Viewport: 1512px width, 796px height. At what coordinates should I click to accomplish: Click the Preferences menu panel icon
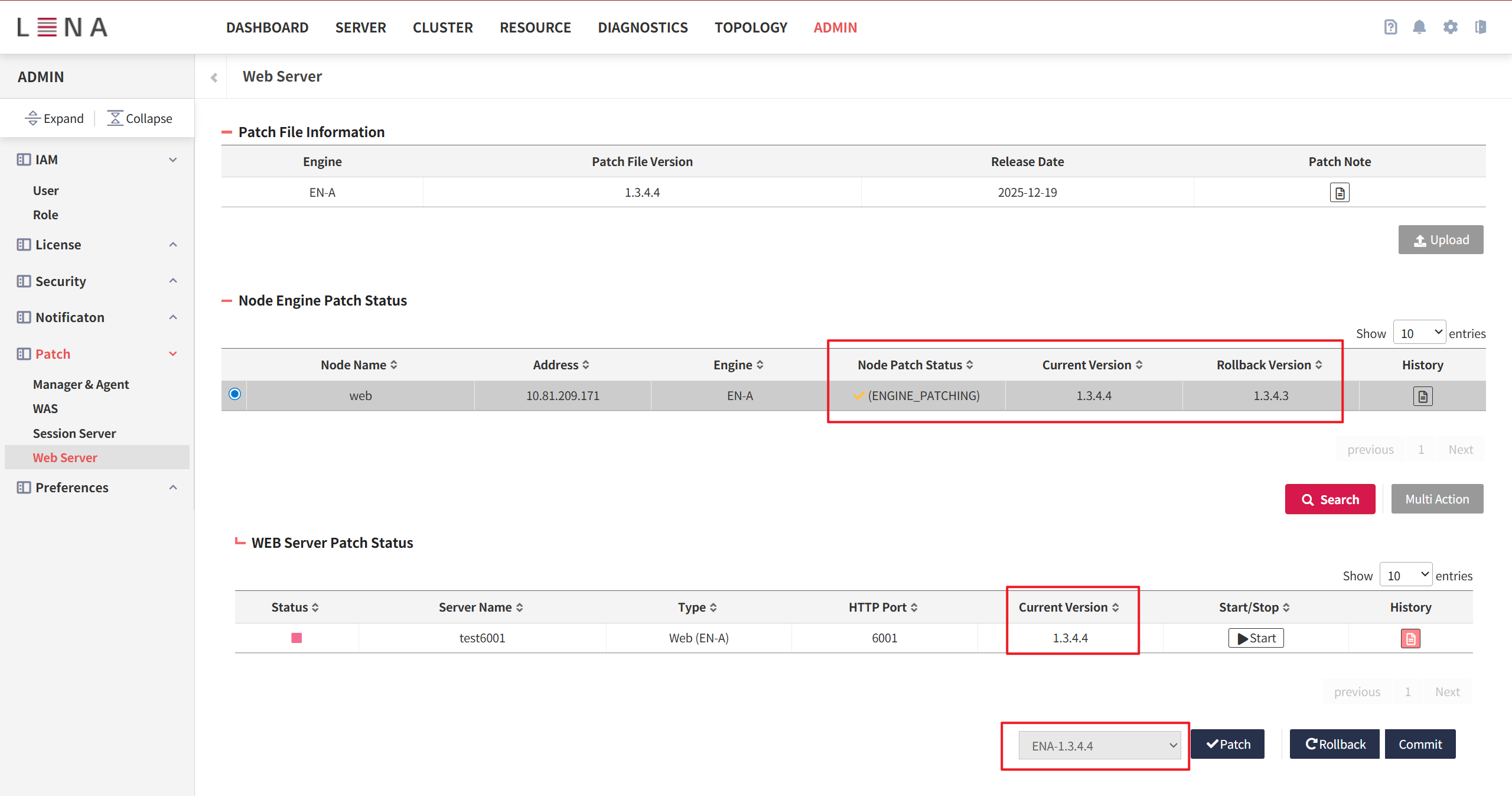point(24,488)
